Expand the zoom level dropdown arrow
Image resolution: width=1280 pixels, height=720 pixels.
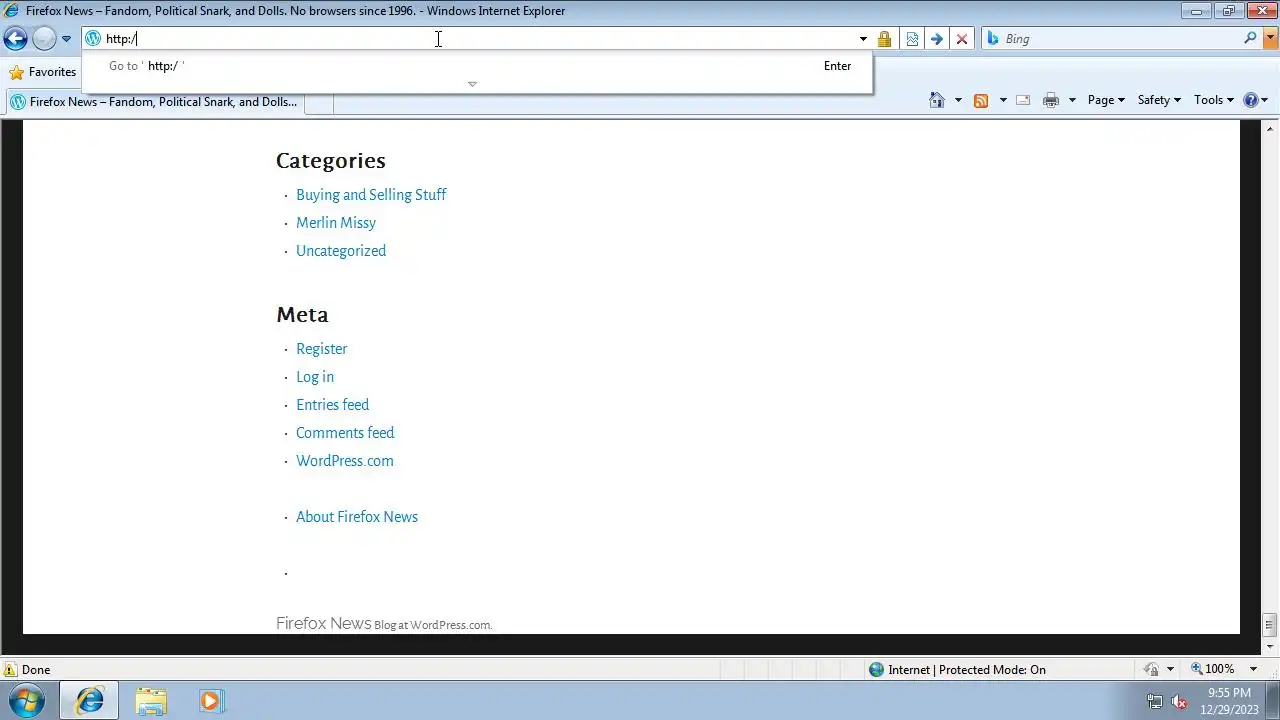point(1253,670)
